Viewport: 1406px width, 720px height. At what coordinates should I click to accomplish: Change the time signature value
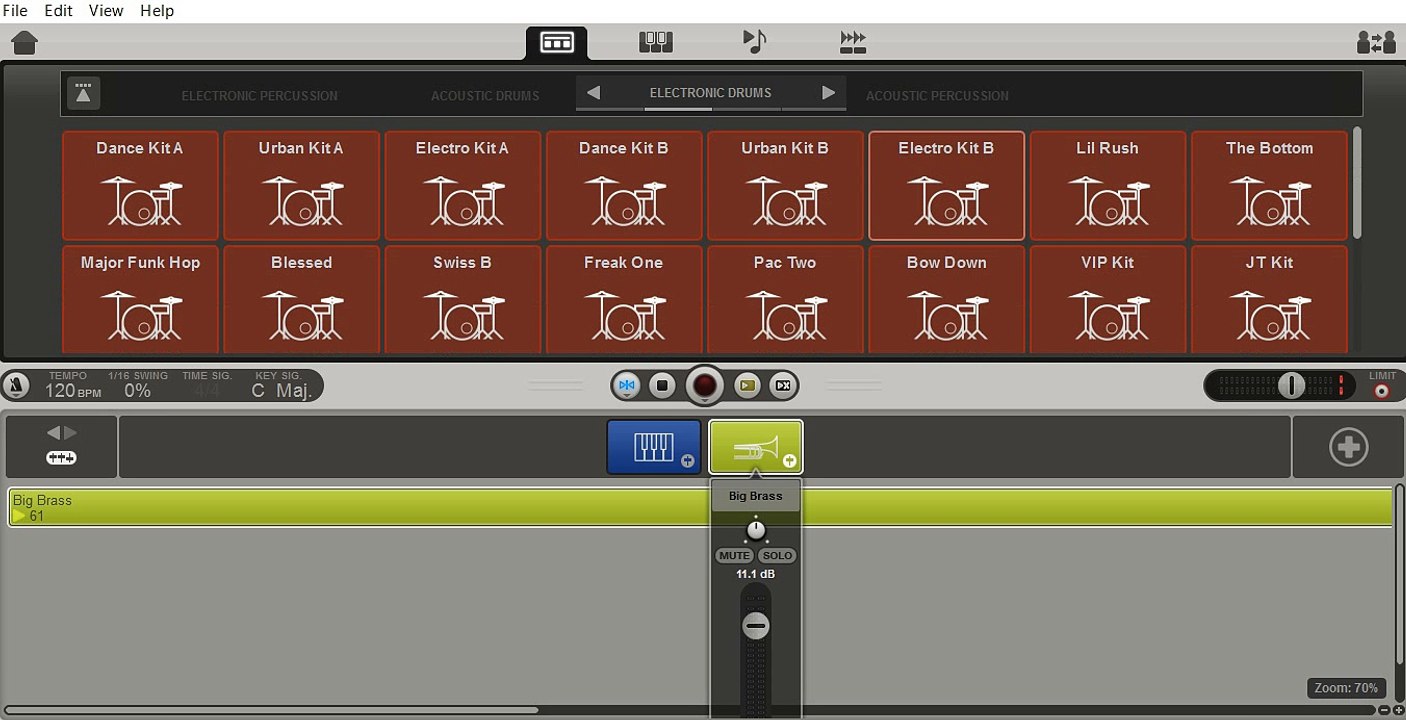coord(206,390)
